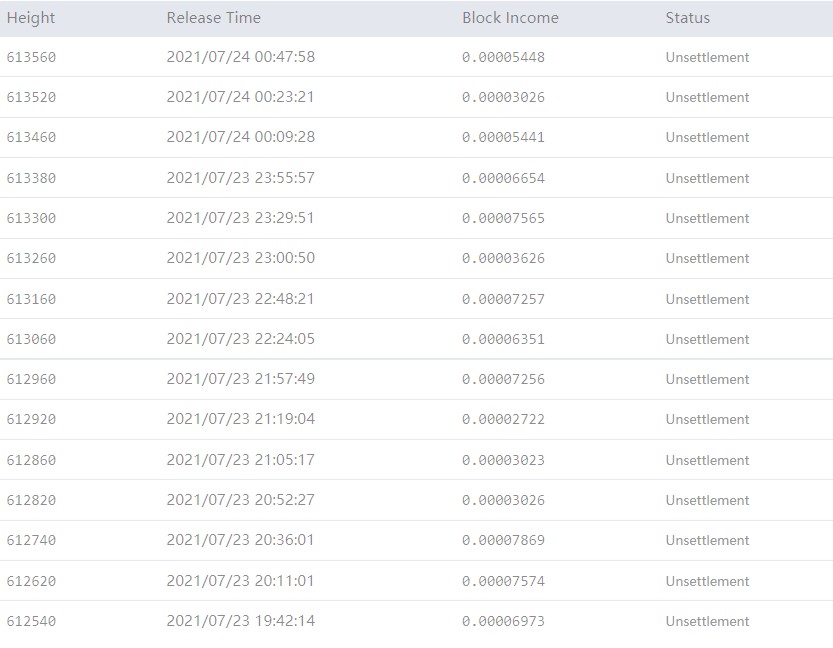Select block height 612740
833x648 pixels.
31,540
